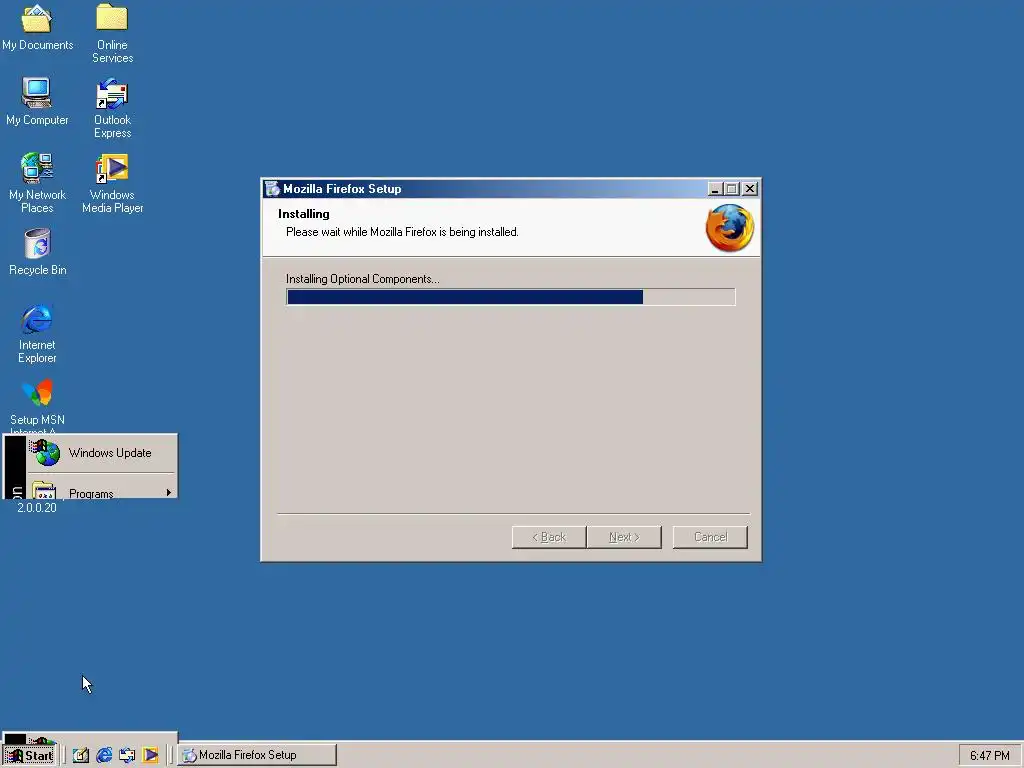Open the My Documents desktop icon
1024x768 pixels.
[37, 27]
